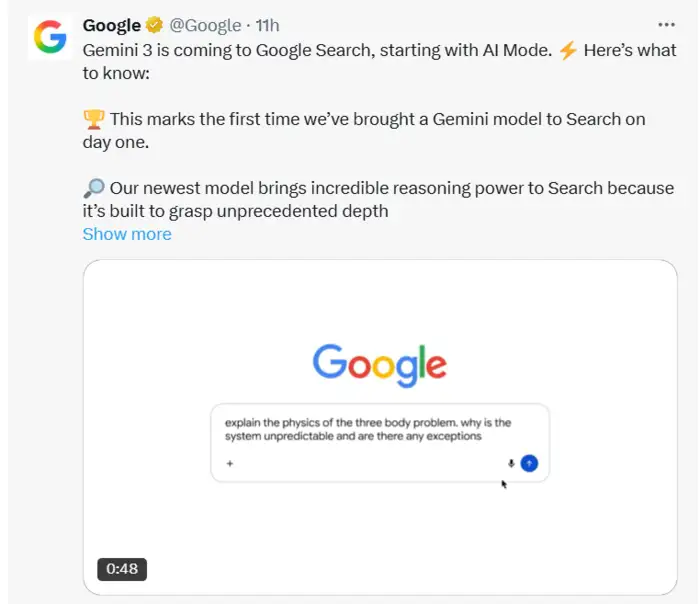Open the 11h post timestamp

pos(267,25)
